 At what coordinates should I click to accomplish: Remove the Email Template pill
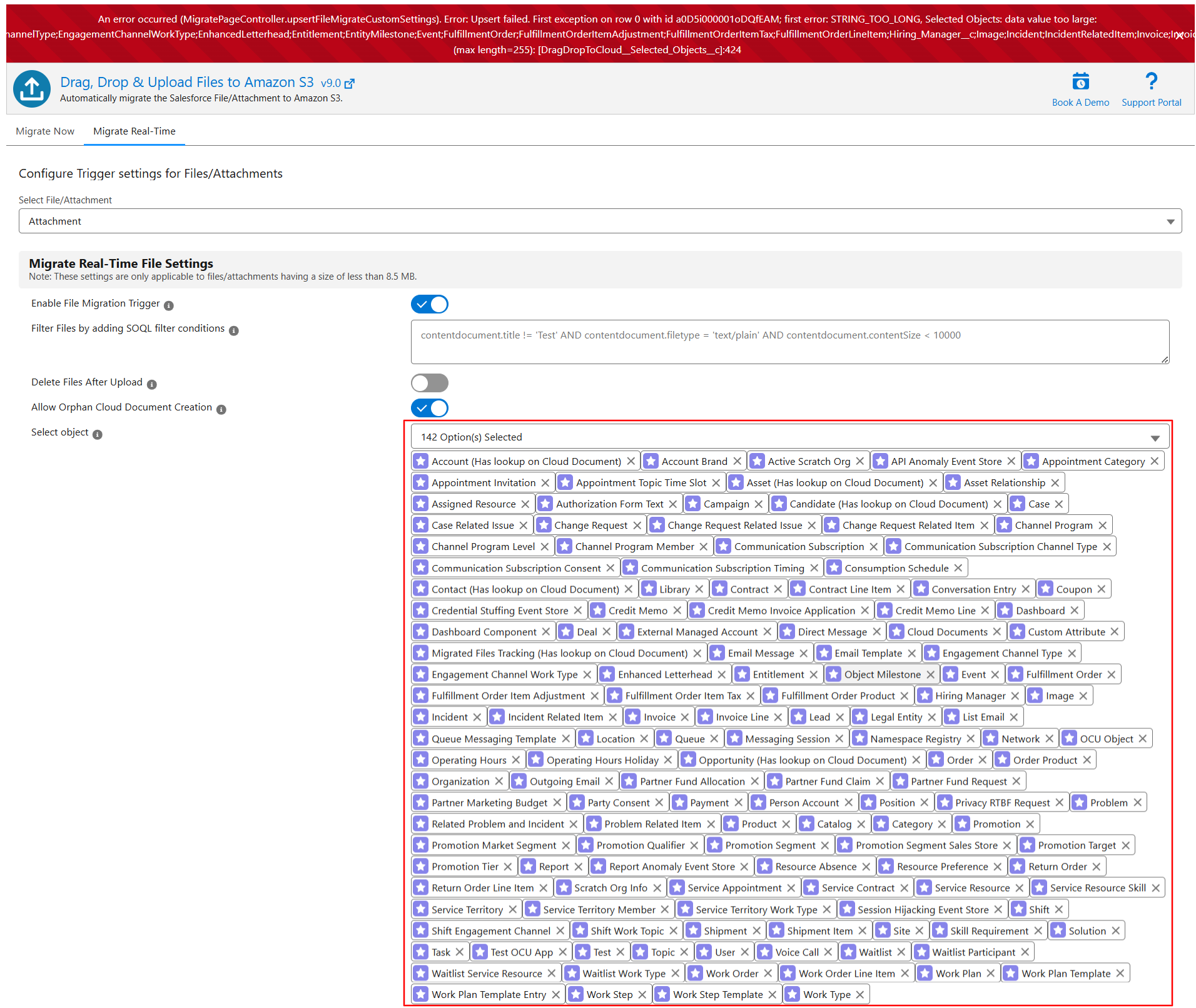click(x=912, y=653)
